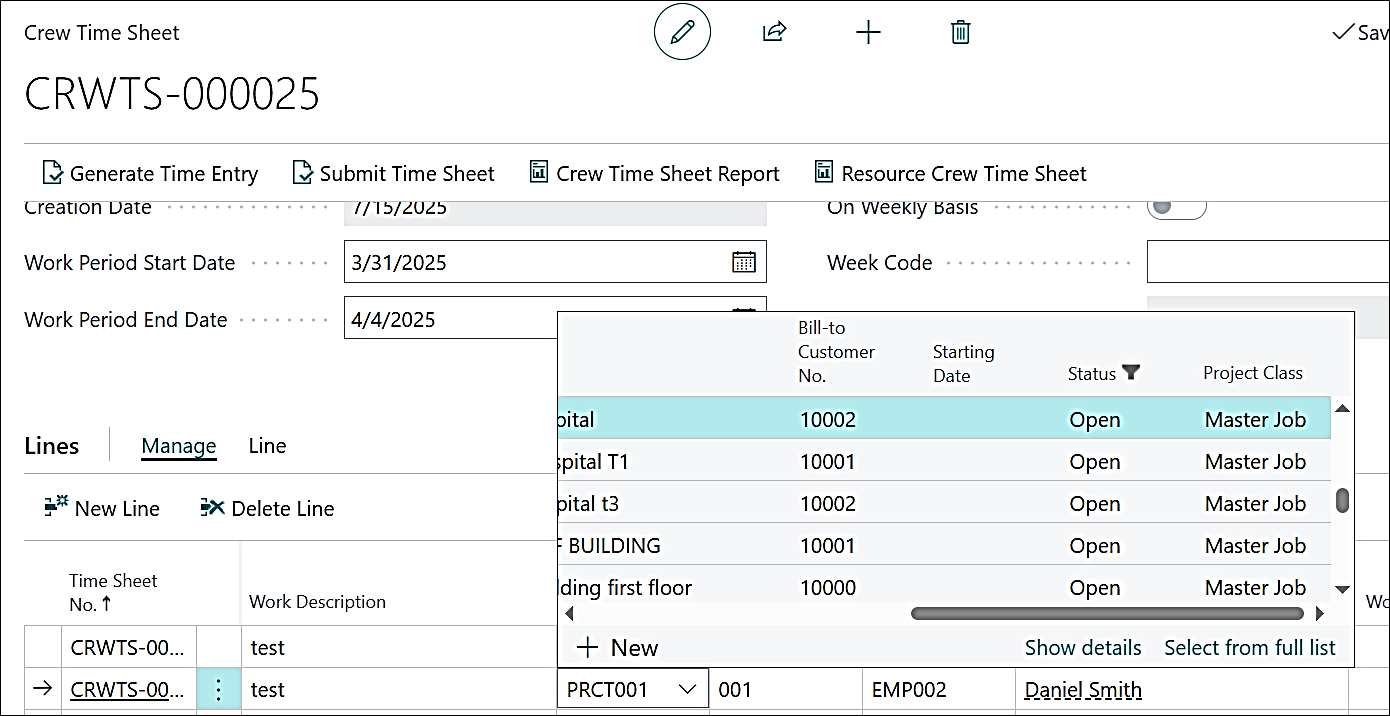Select lookup row 'spital T1'
This screenshot has height=716, width=1390.
[x=944, y=462]
